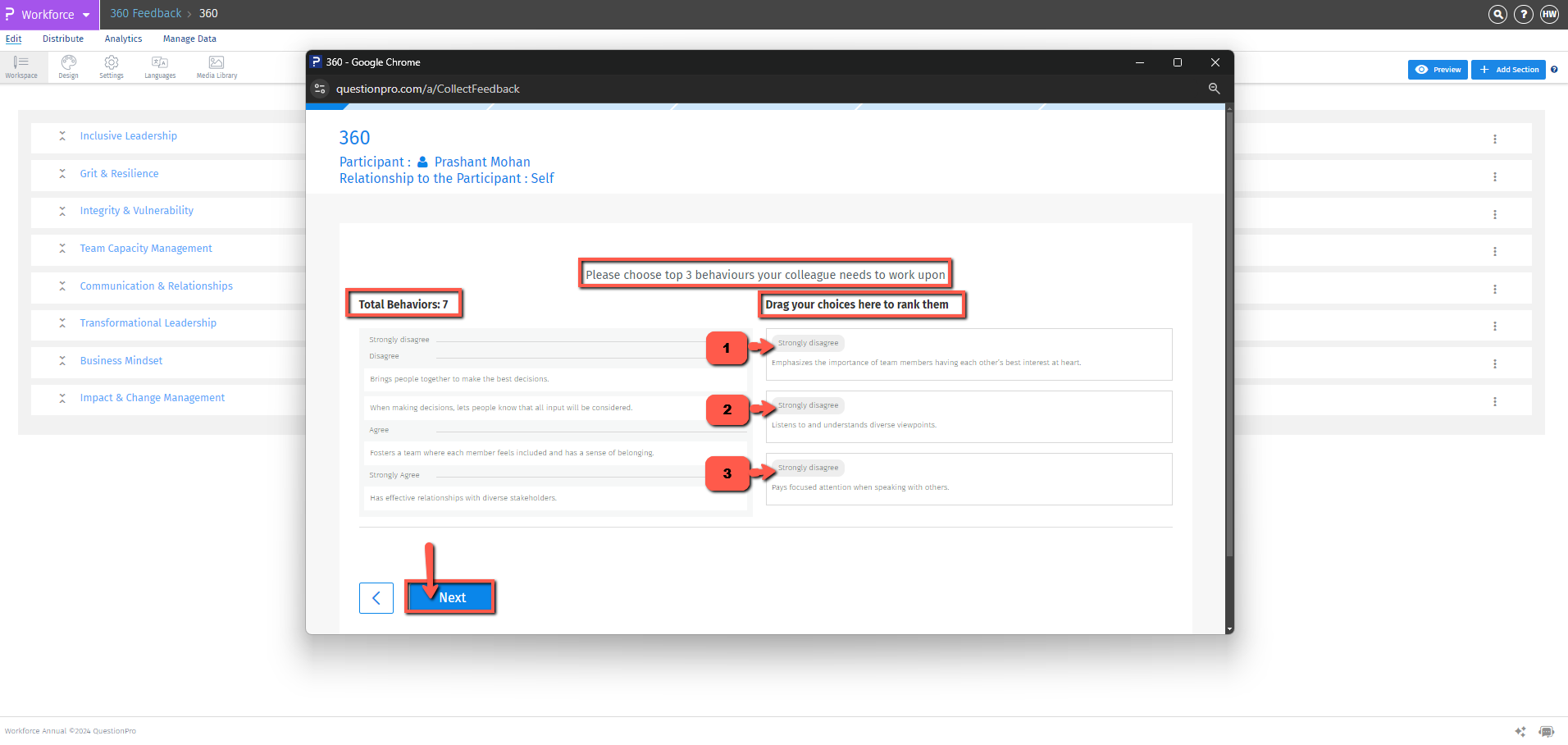The height and width of the screenshot is (745, 1568).
Task: Select ranked item 'Listens to and understands diverse viewpoints'
Action: click(x=969, y=417)
